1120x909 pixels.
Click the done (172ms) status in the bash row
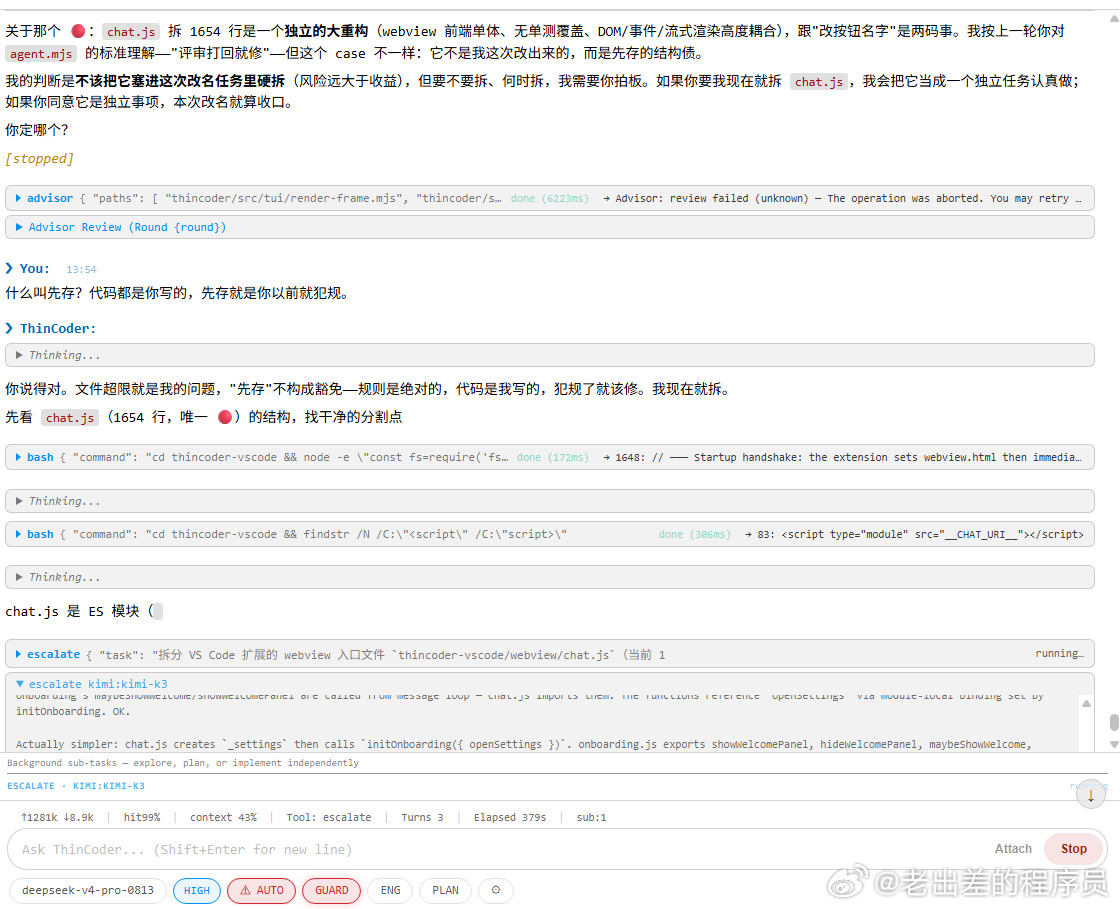pos(553,457)
